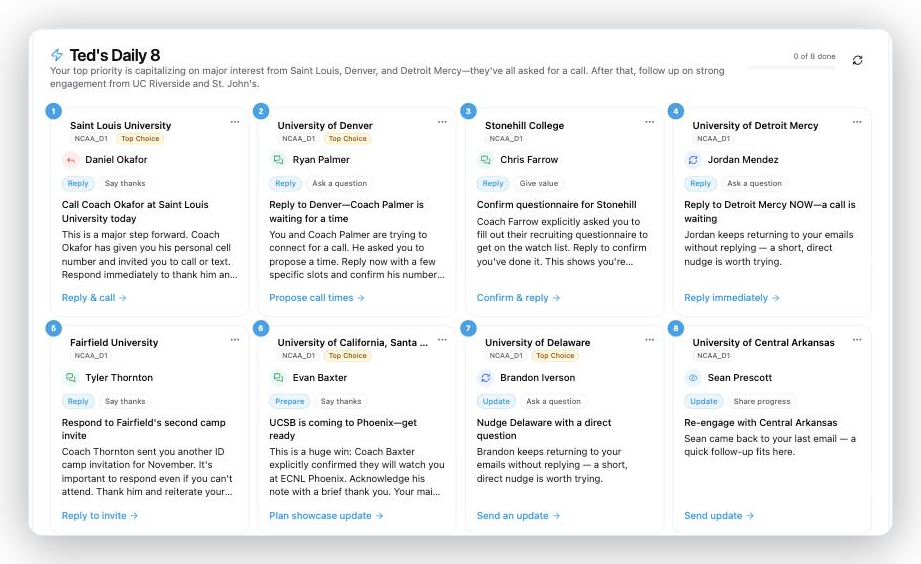Click the chat icon beside Evan Baxter
921x564 pixels.
(278, 378)
